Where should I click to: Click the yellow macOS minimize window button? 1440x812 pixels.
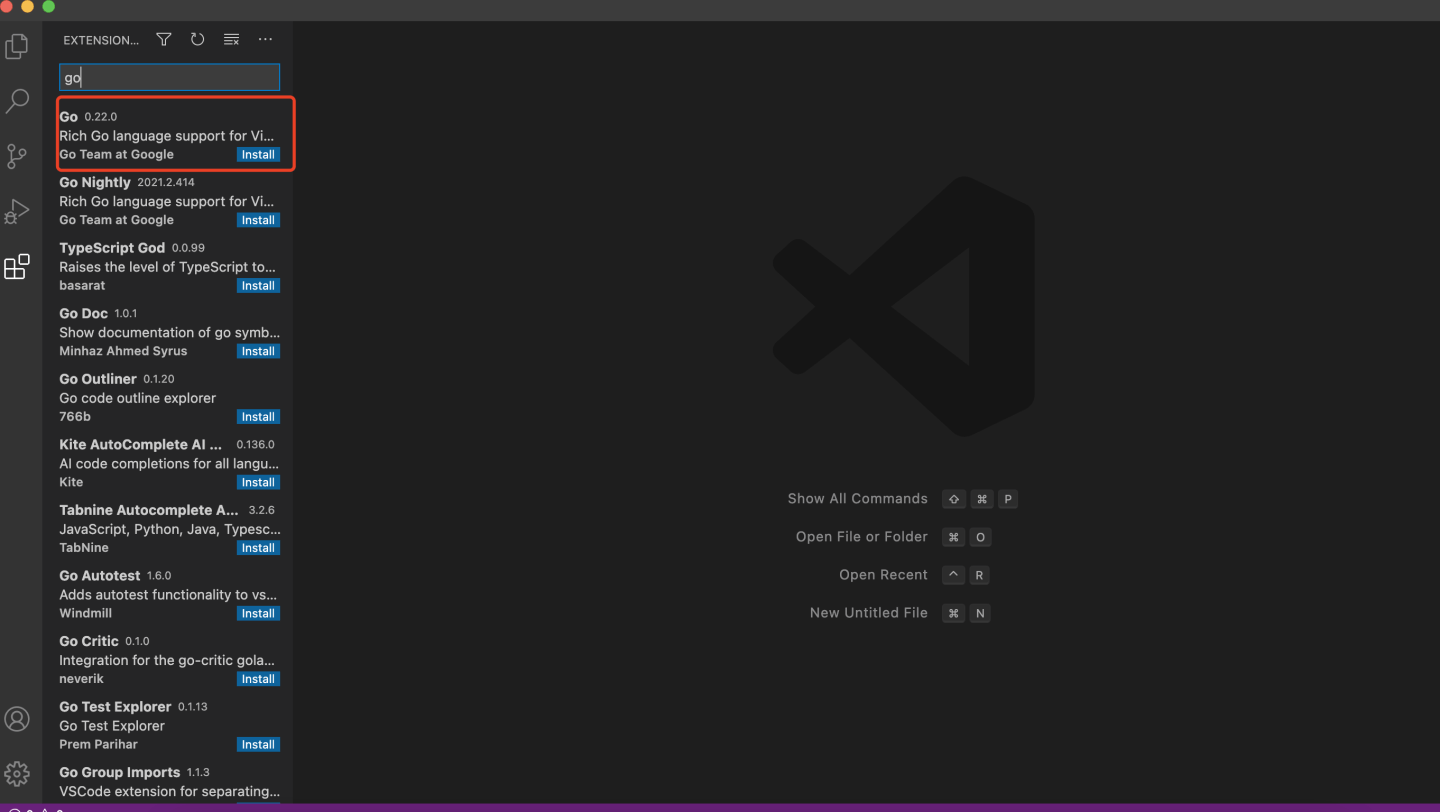27,7
